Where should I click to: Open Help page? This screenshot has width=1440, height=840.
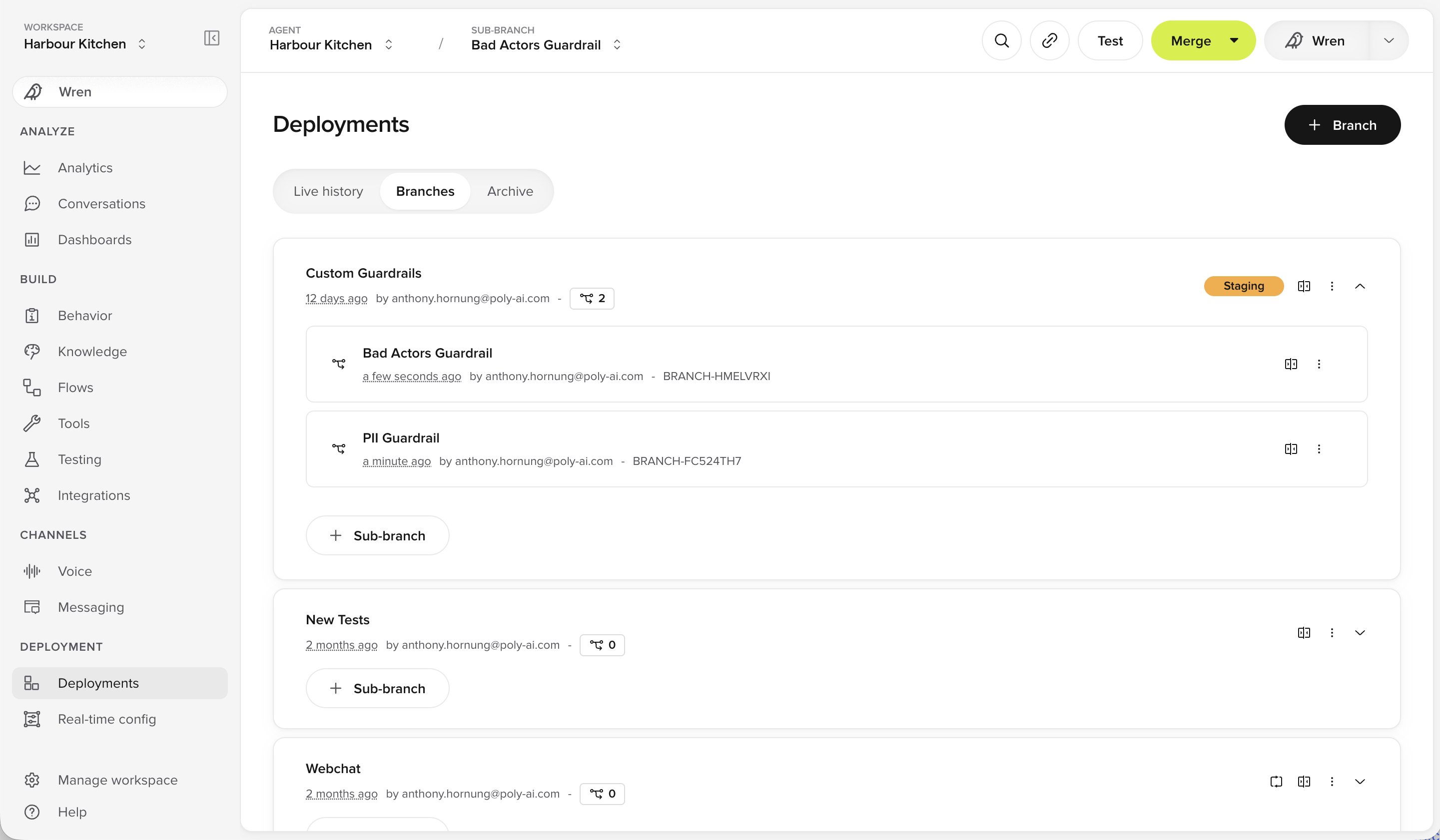coord(120,812)
